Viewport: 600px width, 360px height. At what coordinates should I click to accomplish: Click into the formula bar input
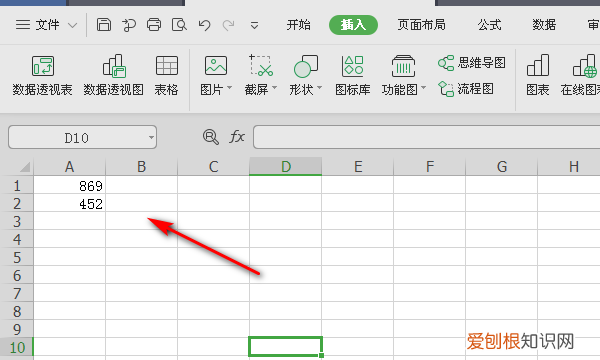pos(427,137)
